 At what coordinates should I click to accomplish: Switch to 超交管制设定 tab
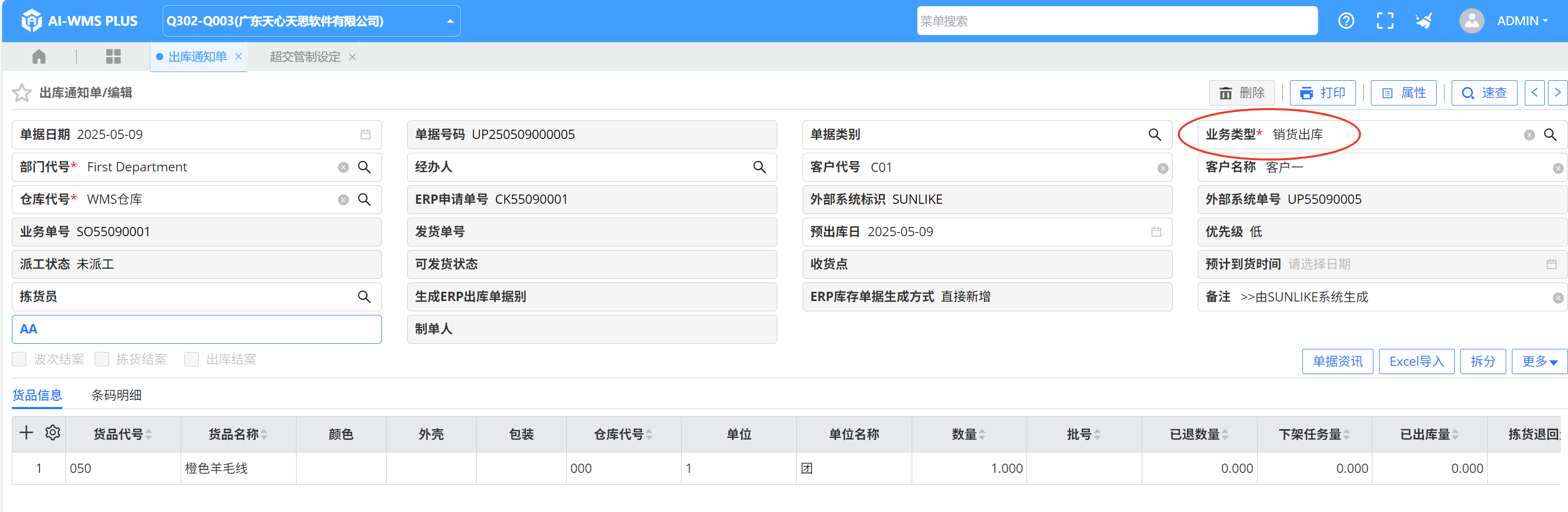[305, 57]
